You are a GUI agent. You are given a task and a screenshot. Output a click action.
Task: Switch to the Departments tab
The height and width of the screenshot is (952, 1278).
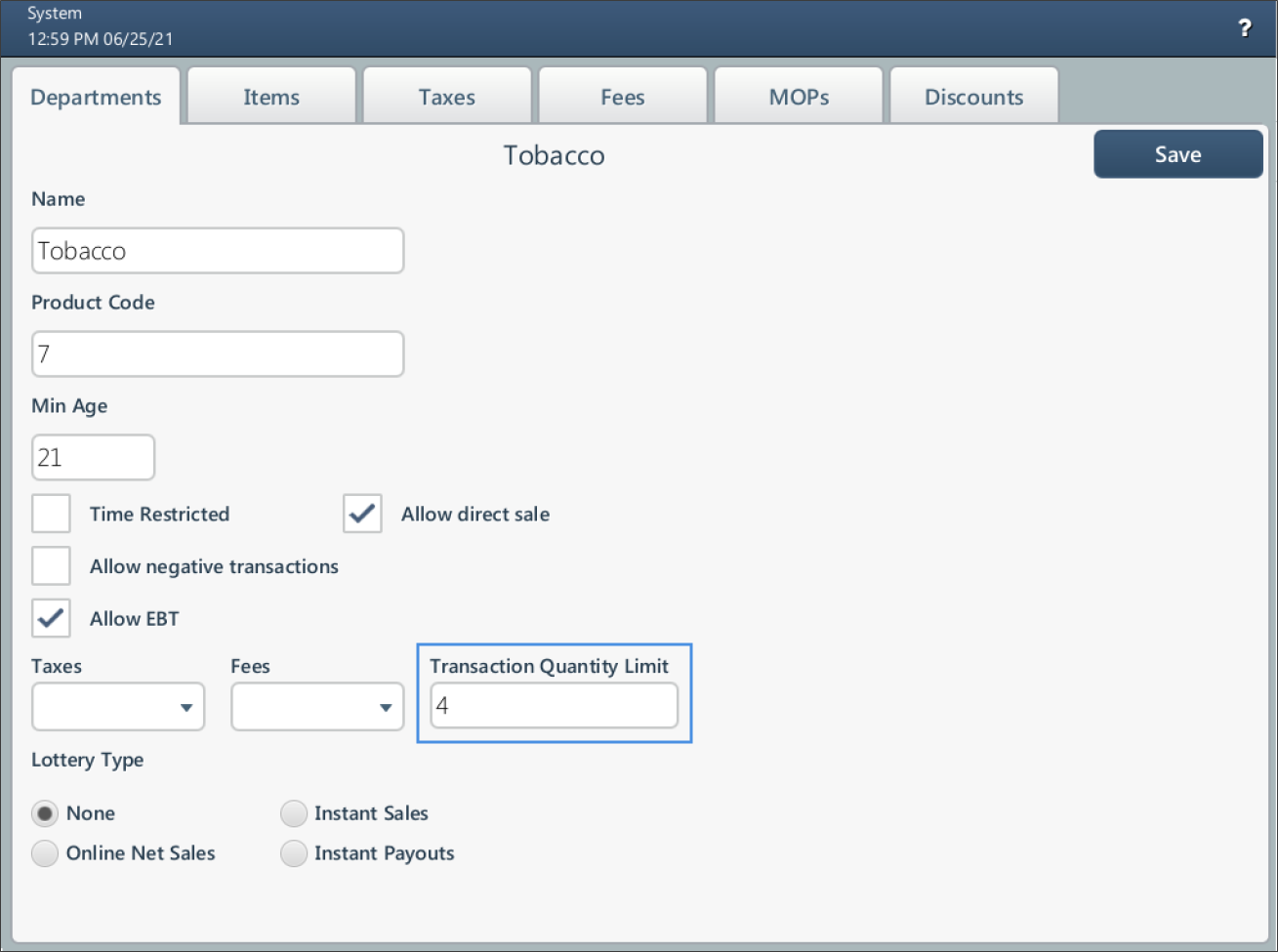[96, 96]
